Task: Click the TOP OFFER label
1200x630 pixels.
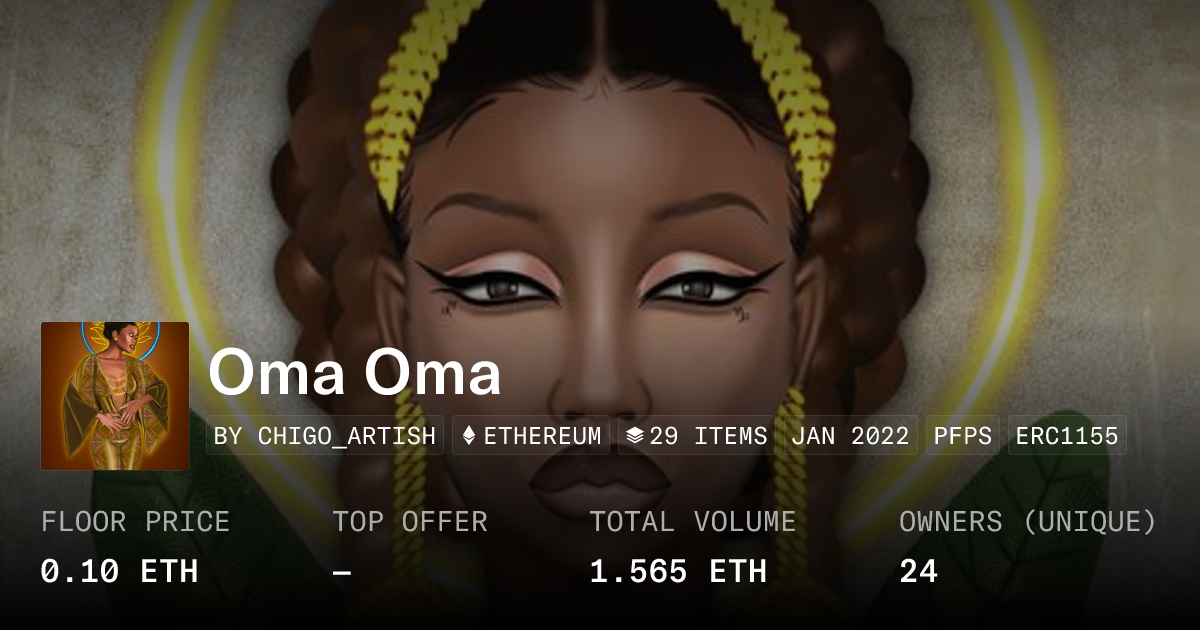Action: pos(410,522)
